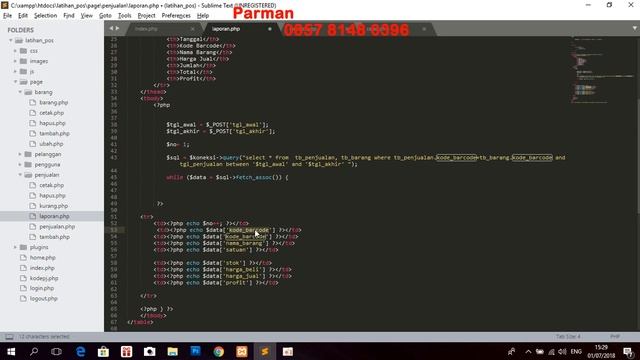Show hidden system tray icons
Viewport: 640px width, 360px height.
click(528, 351)
